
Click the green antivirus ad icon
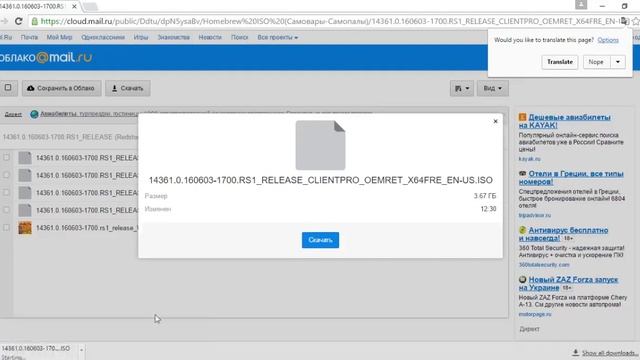pos(522,230)
